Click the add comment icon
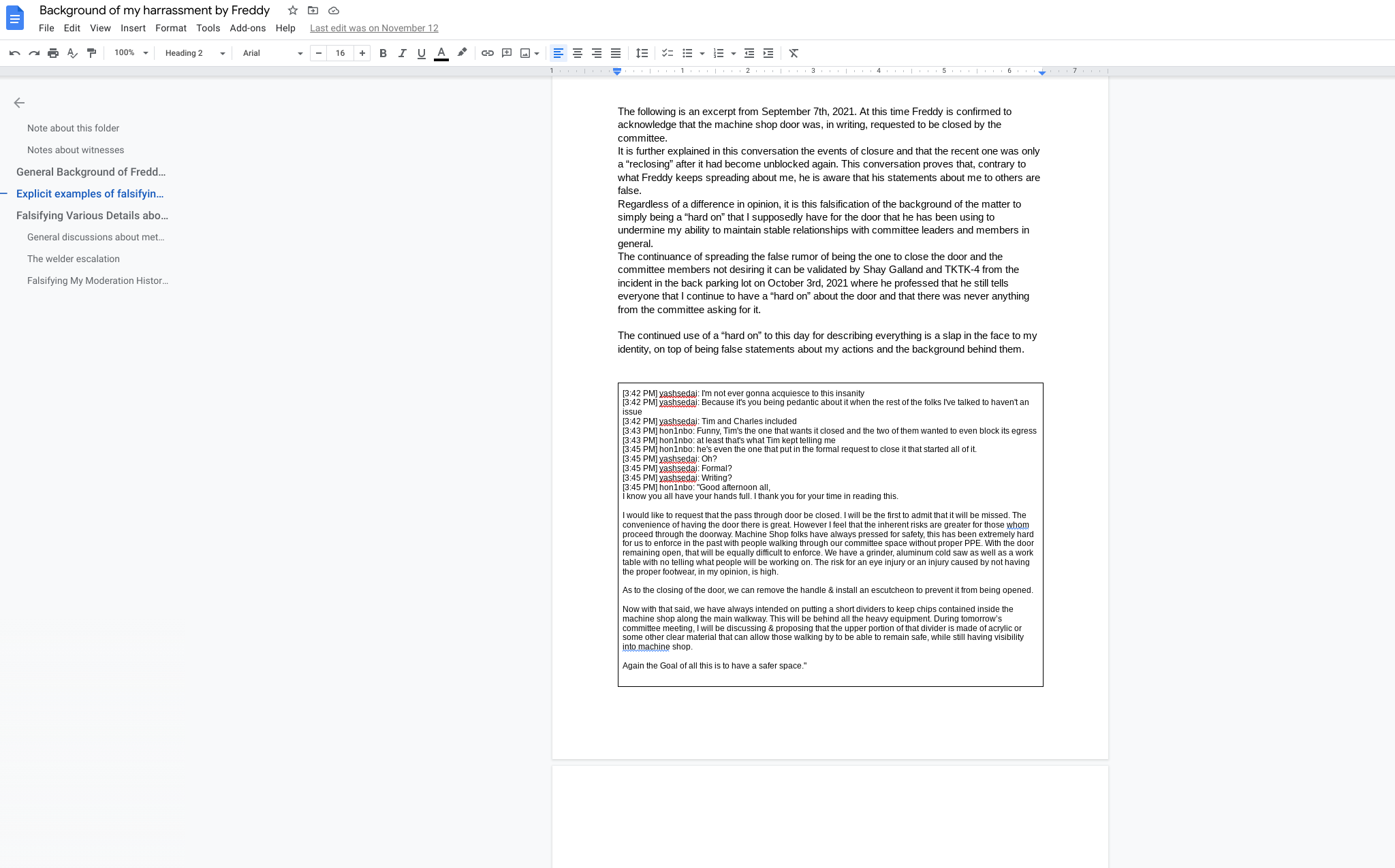The width and height of the screenshot is (1395, 868). pyautogui.click(x=506, y=53)
